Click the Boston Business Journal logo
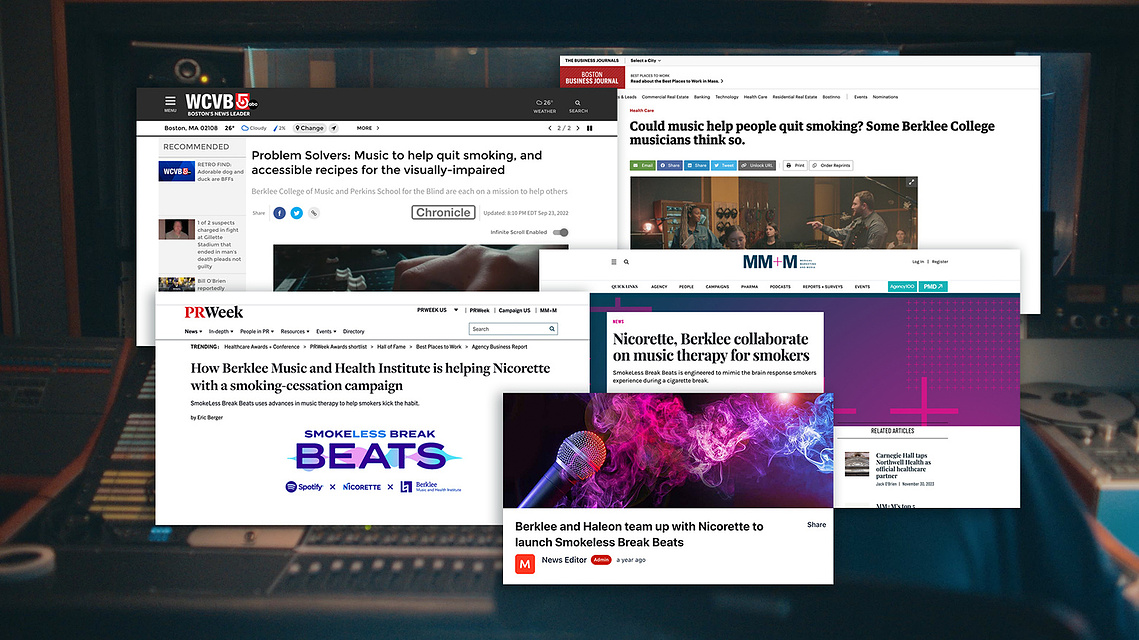This screenshot has height=640, width=1139. pos(592,77)
